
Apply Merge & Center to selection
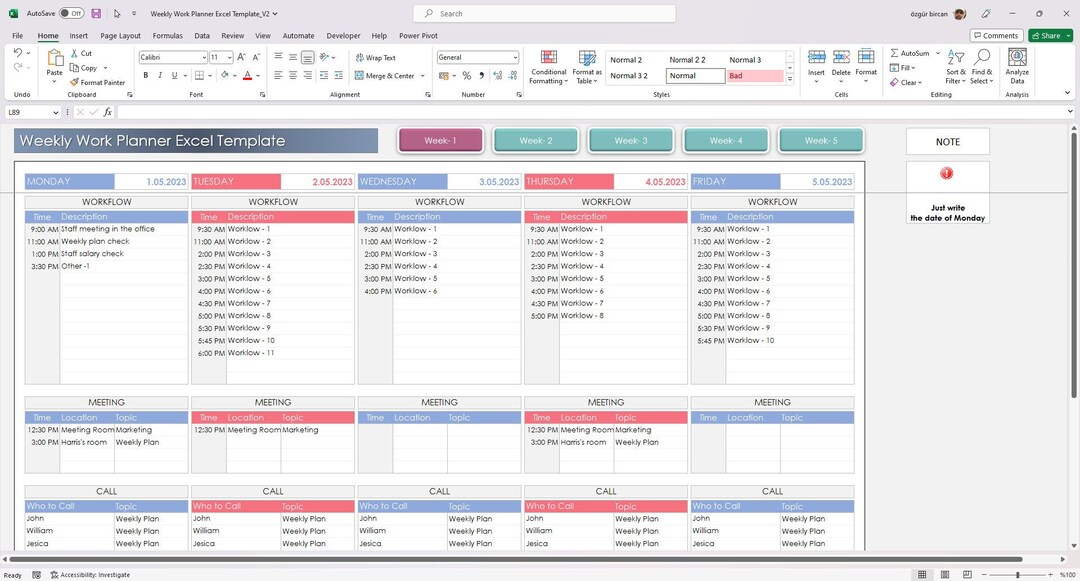(383, 75)
